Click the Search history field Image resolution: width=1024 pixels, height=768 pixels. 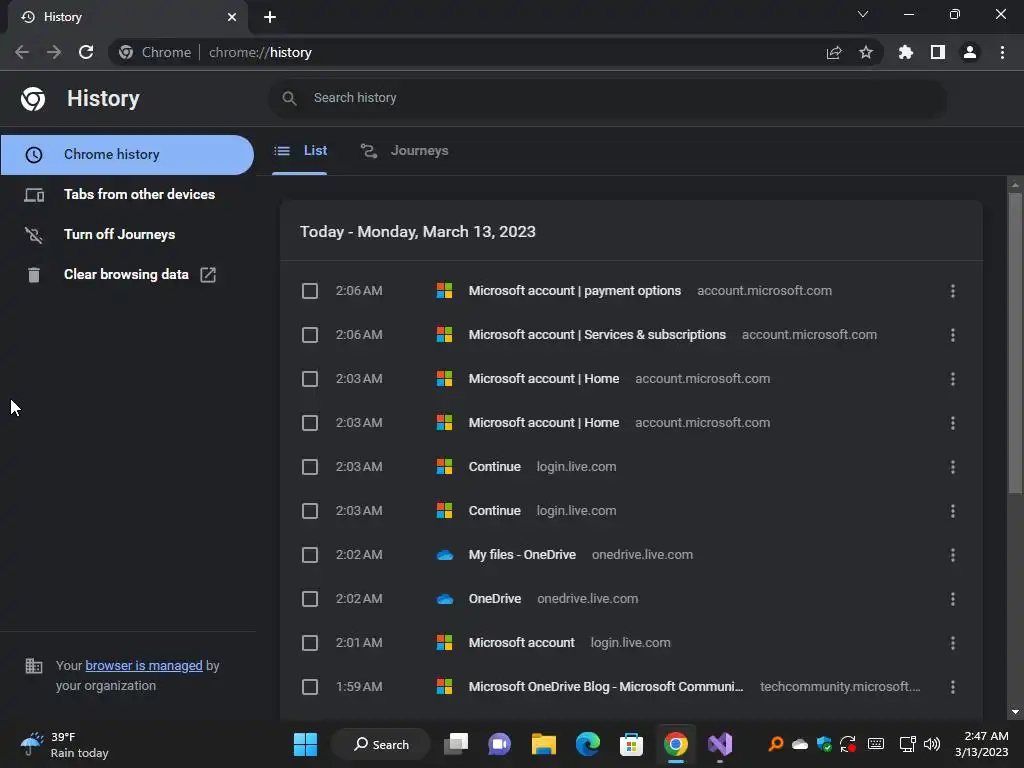pos(608,98)
